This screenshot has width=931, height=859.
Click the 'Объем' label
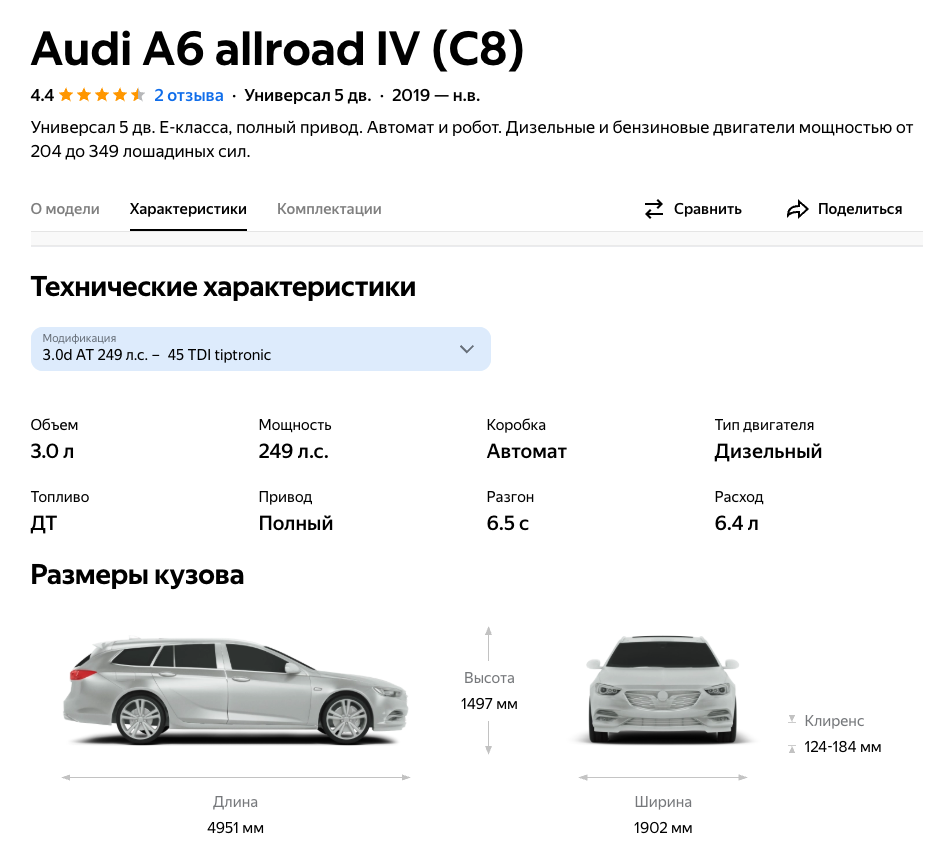coord(54,425)
